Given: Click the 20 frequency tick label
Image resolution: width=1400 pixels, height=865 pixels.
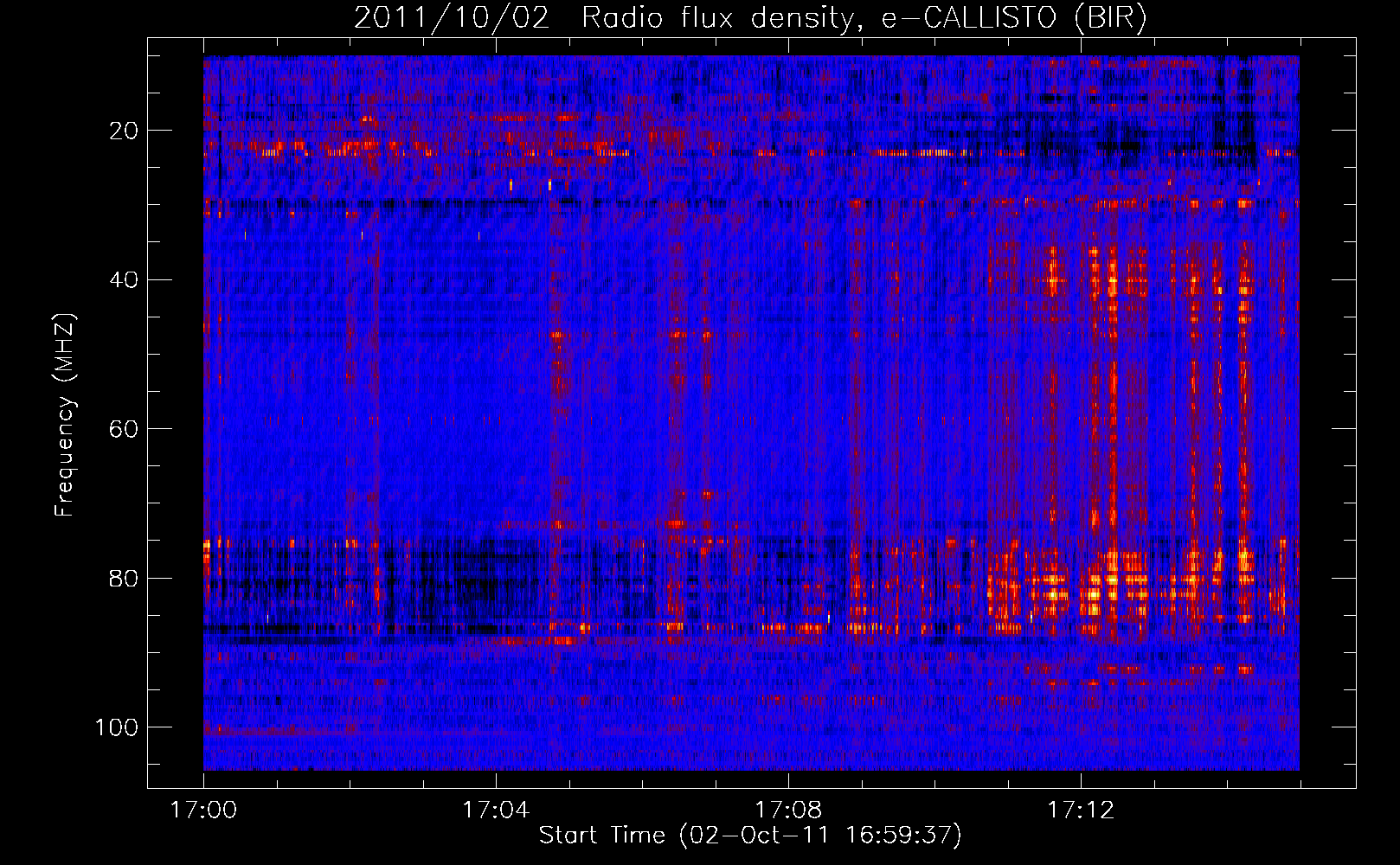Looking at the screenshot, I should click(x=125, y=131).
